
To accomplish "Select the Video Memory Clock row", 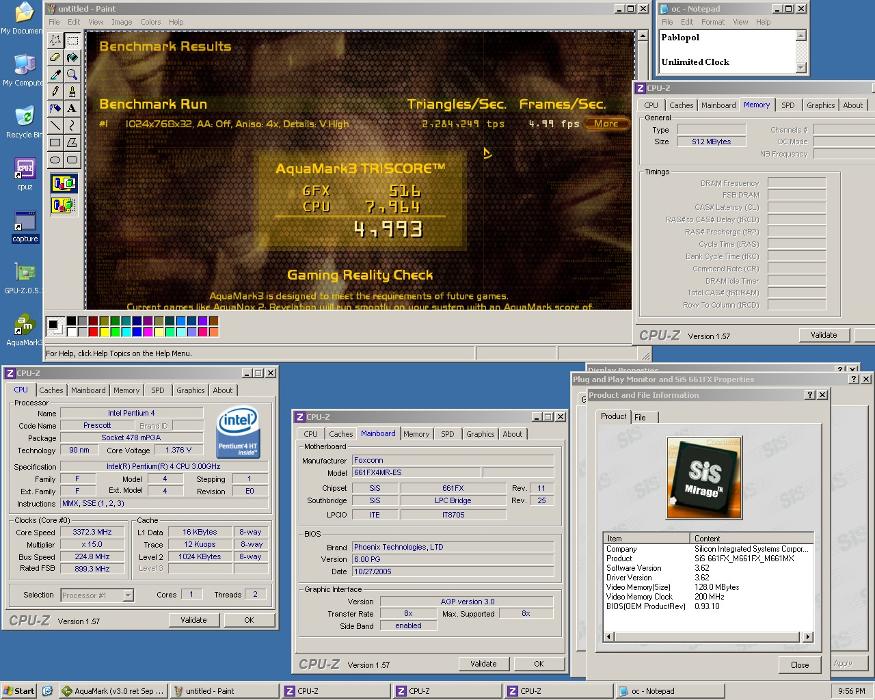I will pyautogui.click(x=708, y=597).
